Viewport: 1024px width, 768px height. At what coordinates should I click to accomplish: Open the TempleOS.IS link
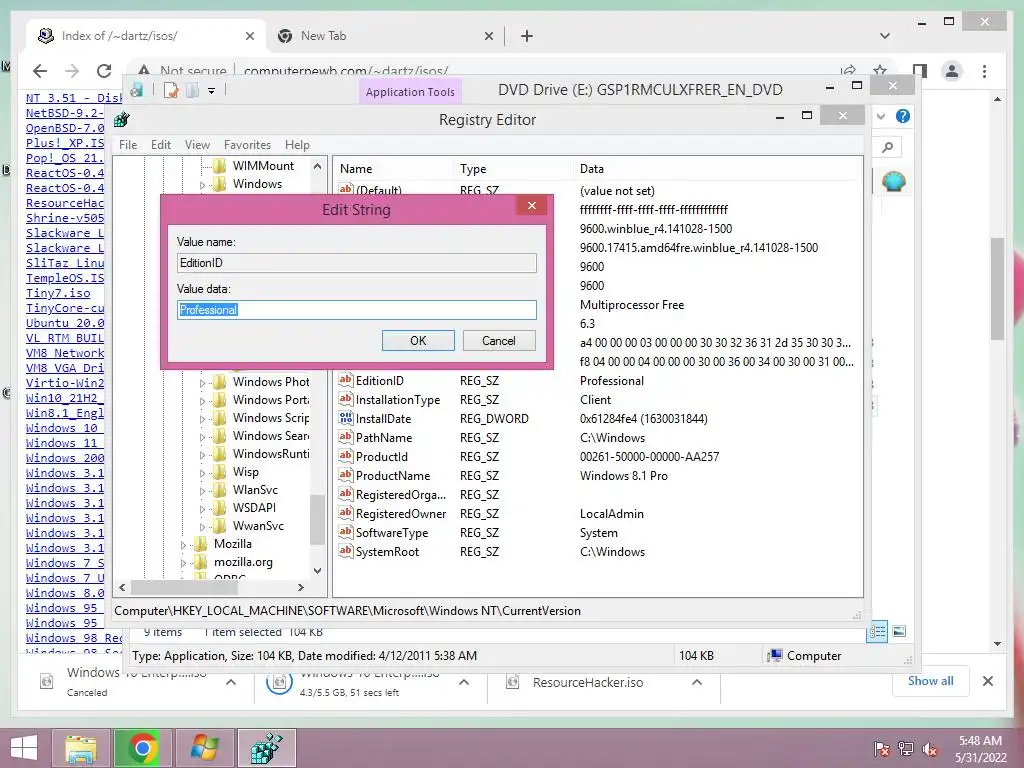pos(65,278)
